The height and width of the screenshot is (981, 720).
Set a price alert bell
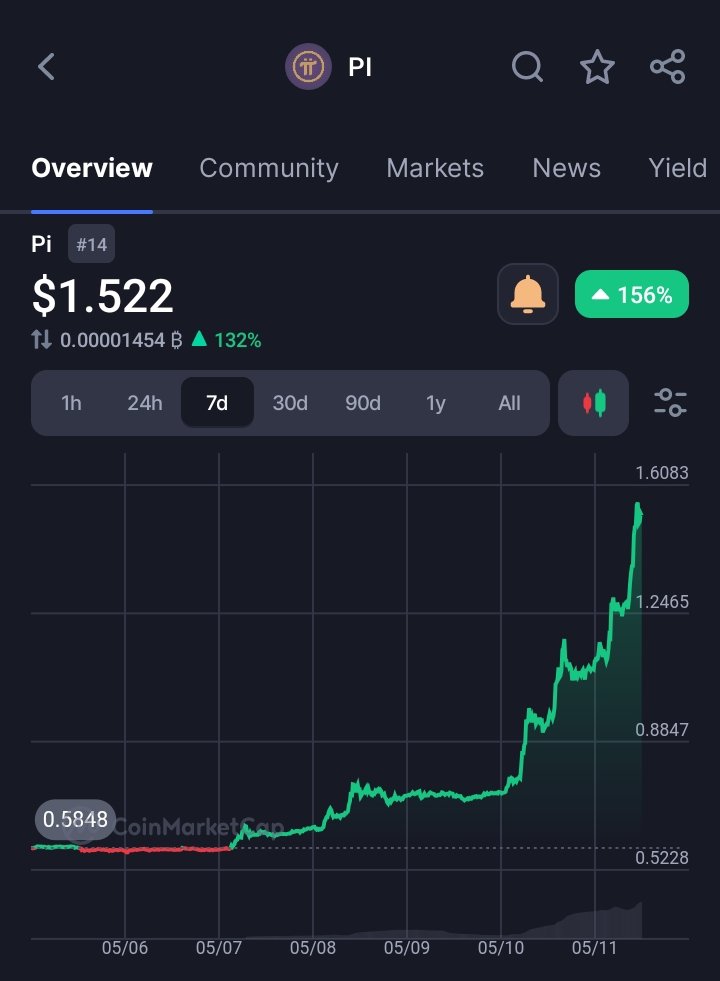(528, 294)
